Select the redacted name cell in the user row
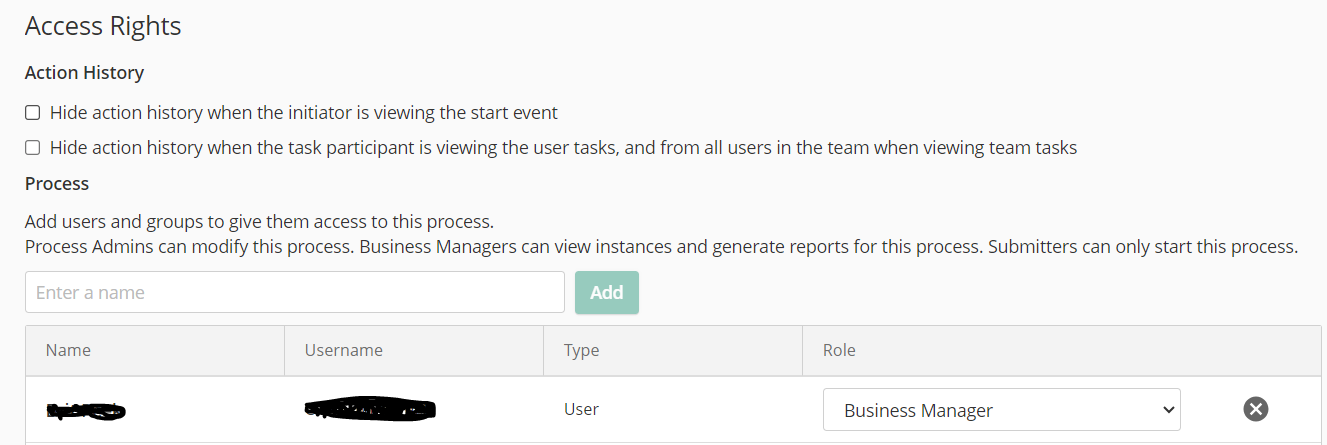1327x445 pixels. [x=85, y=410]
